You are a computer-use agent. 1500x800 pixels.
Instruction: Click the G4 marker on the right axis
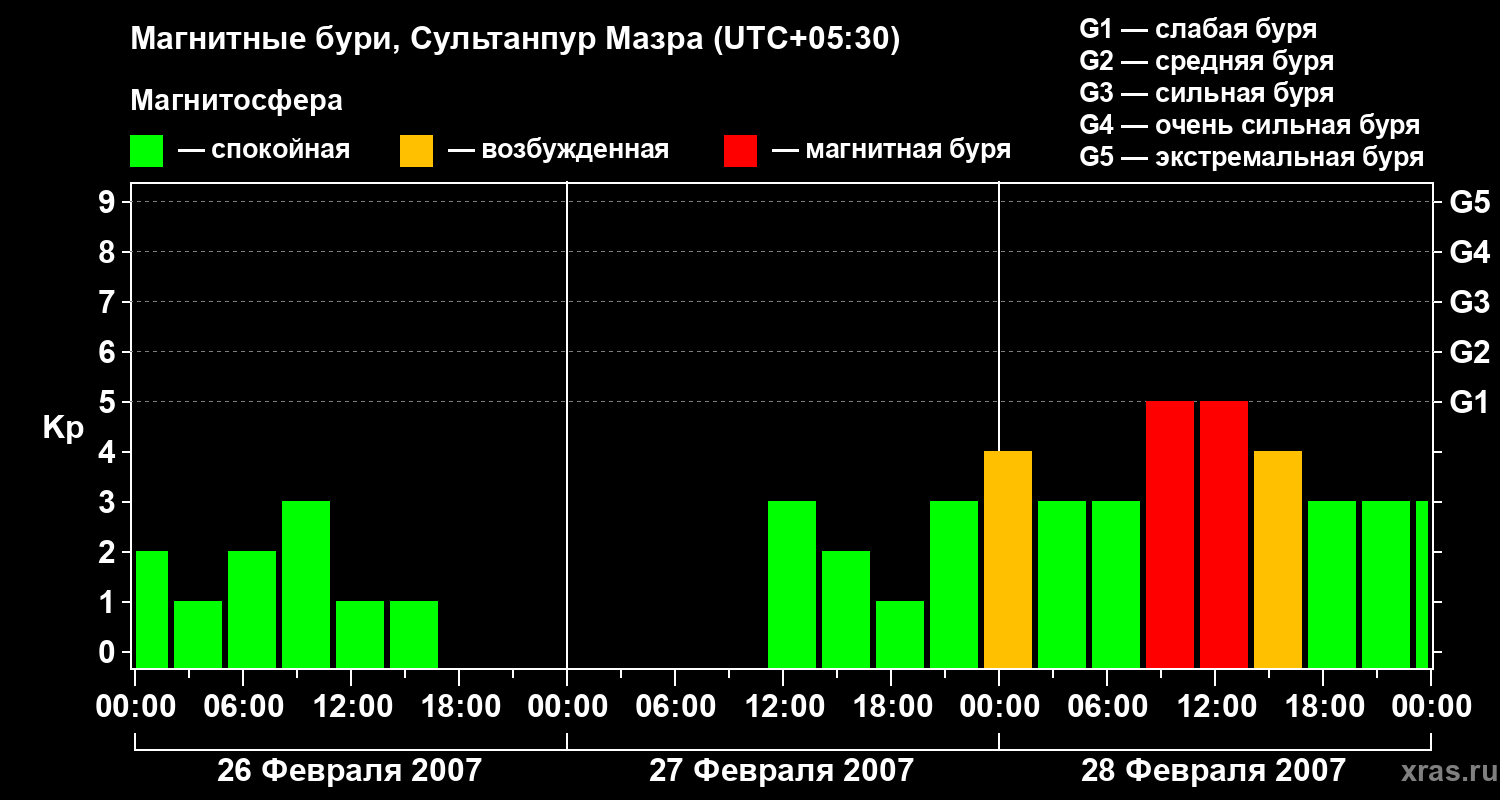[1470, 252]
